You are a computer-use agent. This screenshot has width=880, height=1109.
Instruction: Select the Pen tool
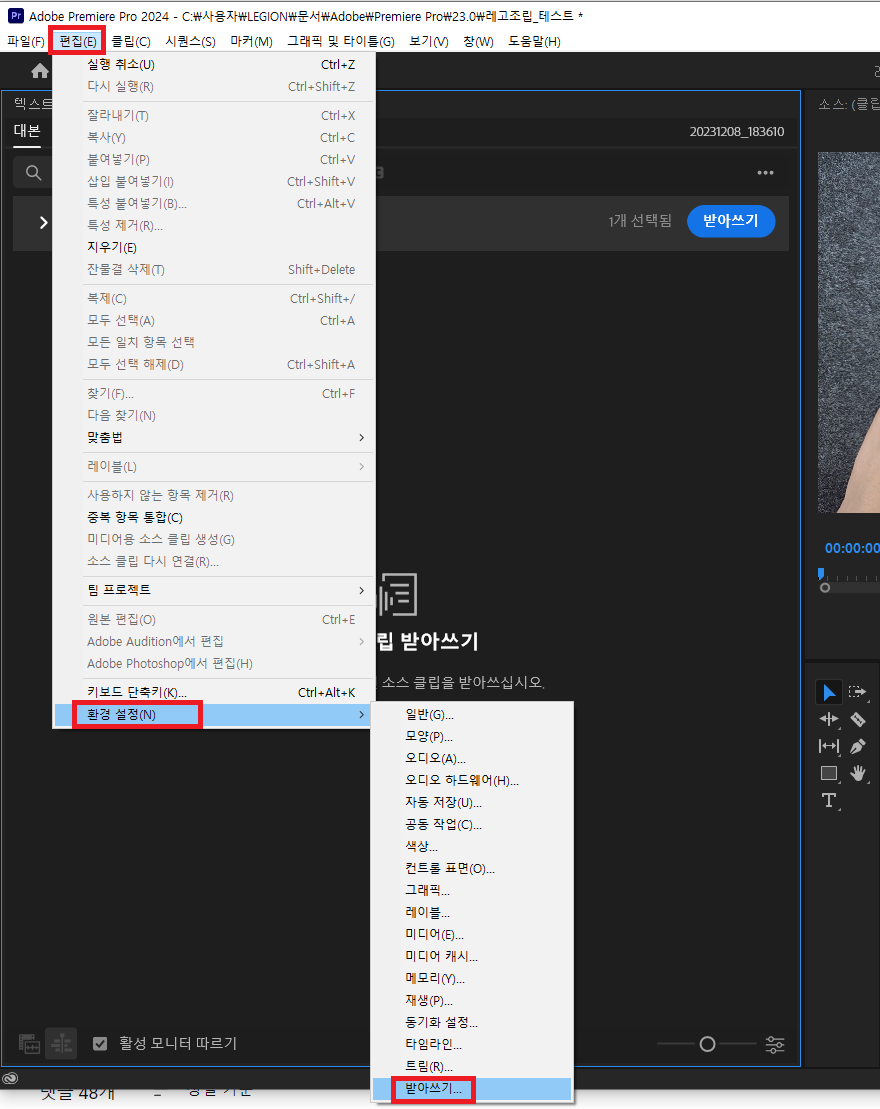857,746
